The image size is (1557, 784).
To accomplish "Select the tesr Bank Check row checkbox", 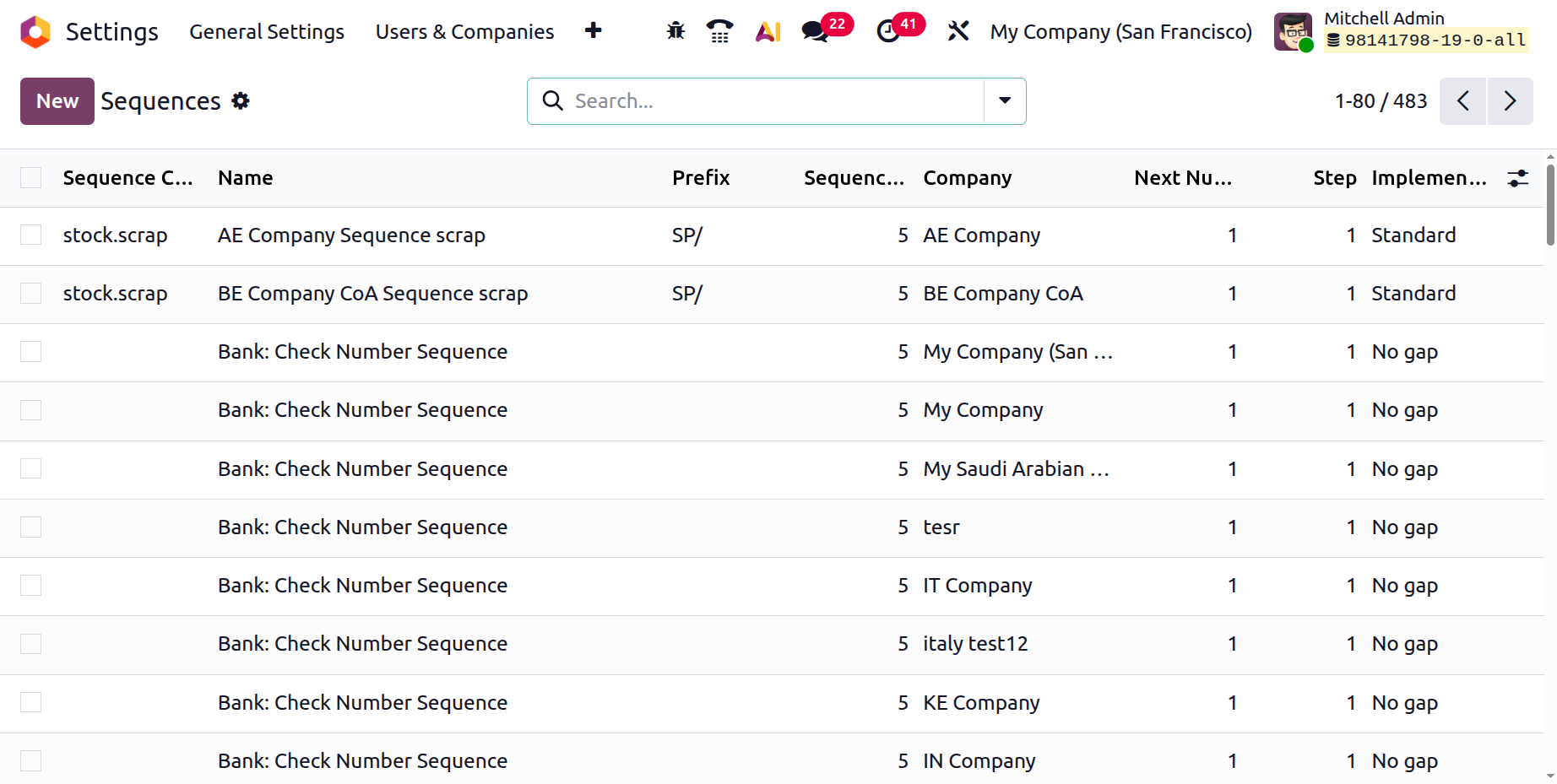I will 31,527.
